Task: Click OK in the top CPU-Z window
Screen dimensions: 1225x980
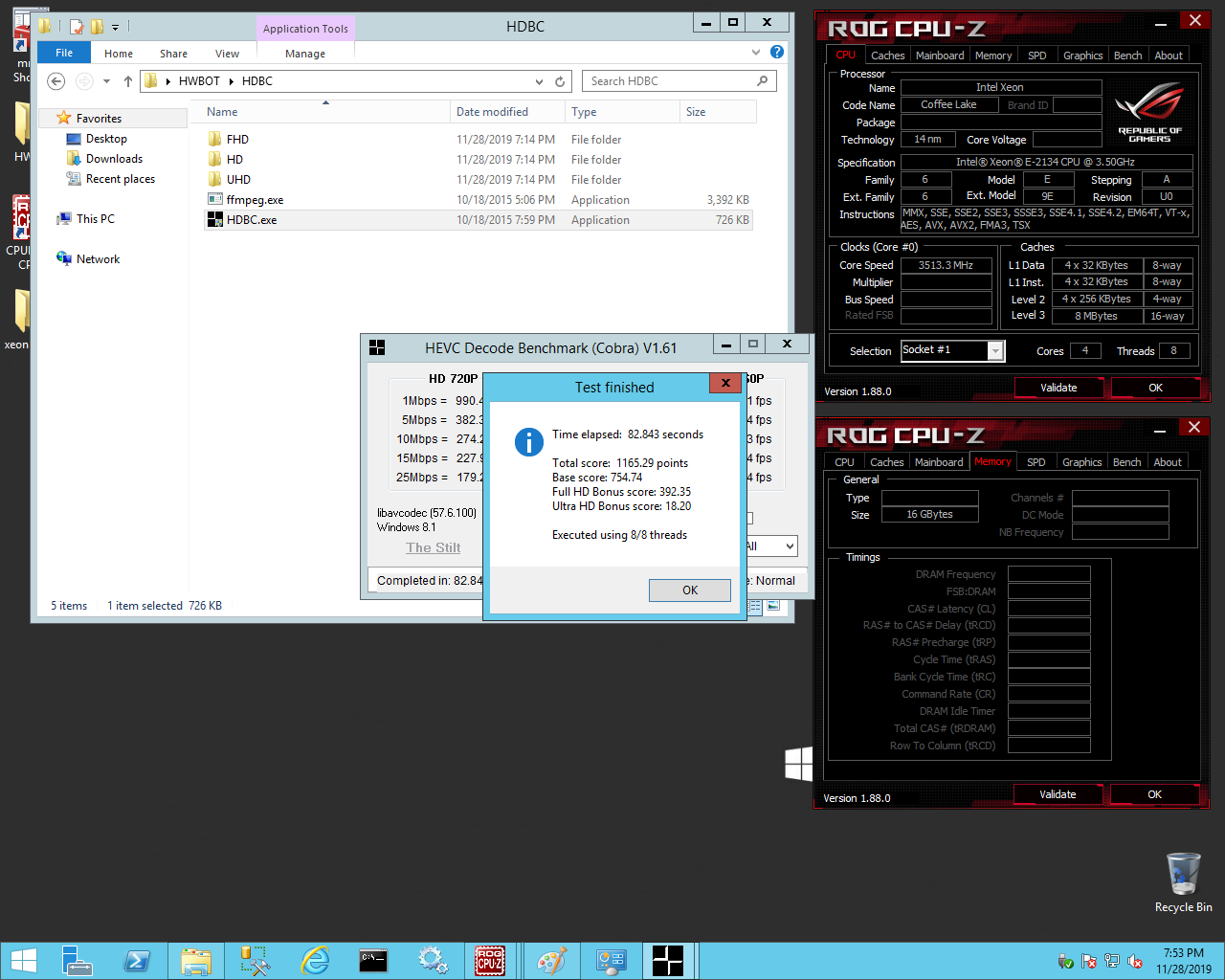Action: point(1155,388)
